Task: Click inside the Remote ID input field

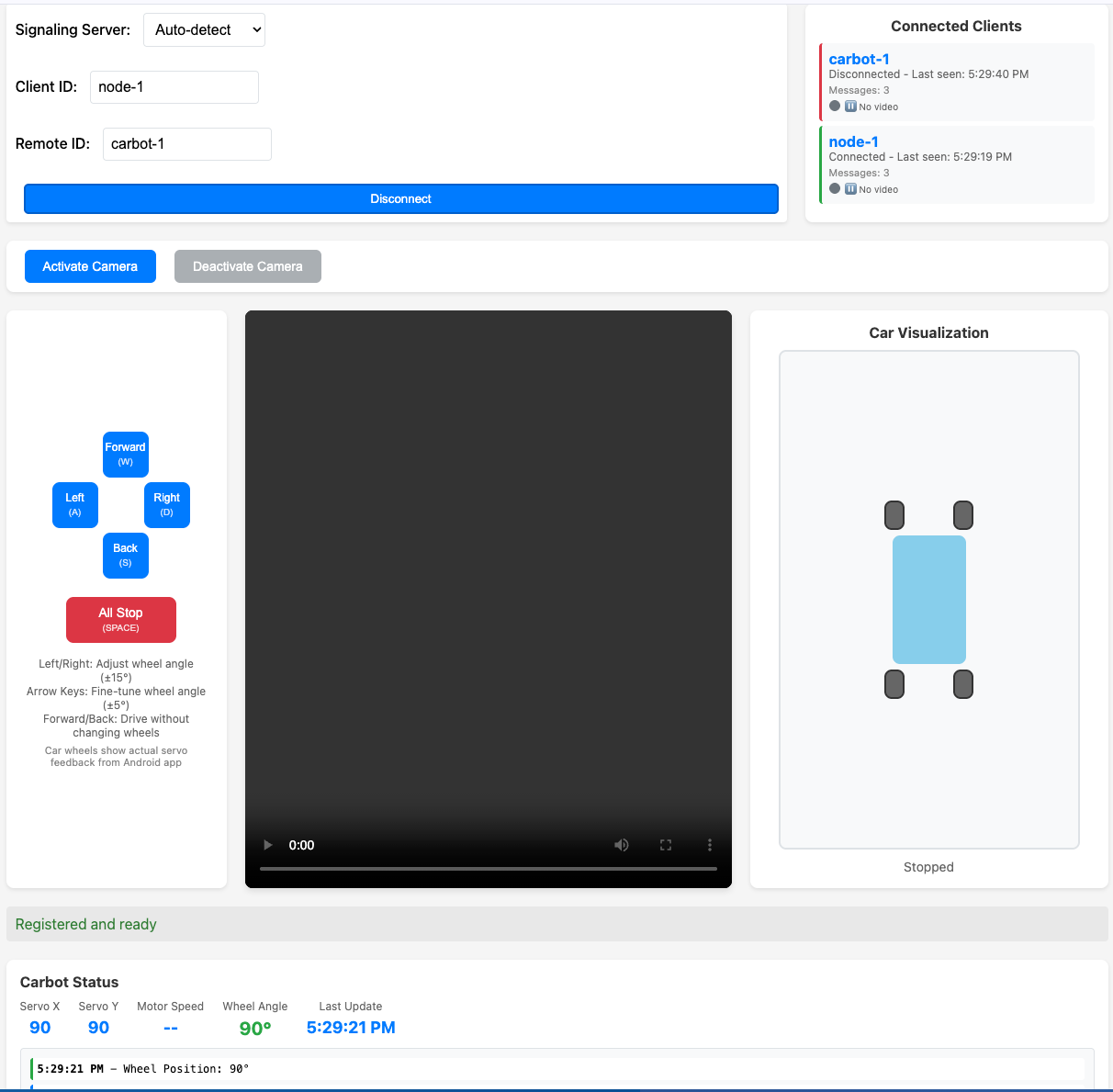Action: pos(186,143)
